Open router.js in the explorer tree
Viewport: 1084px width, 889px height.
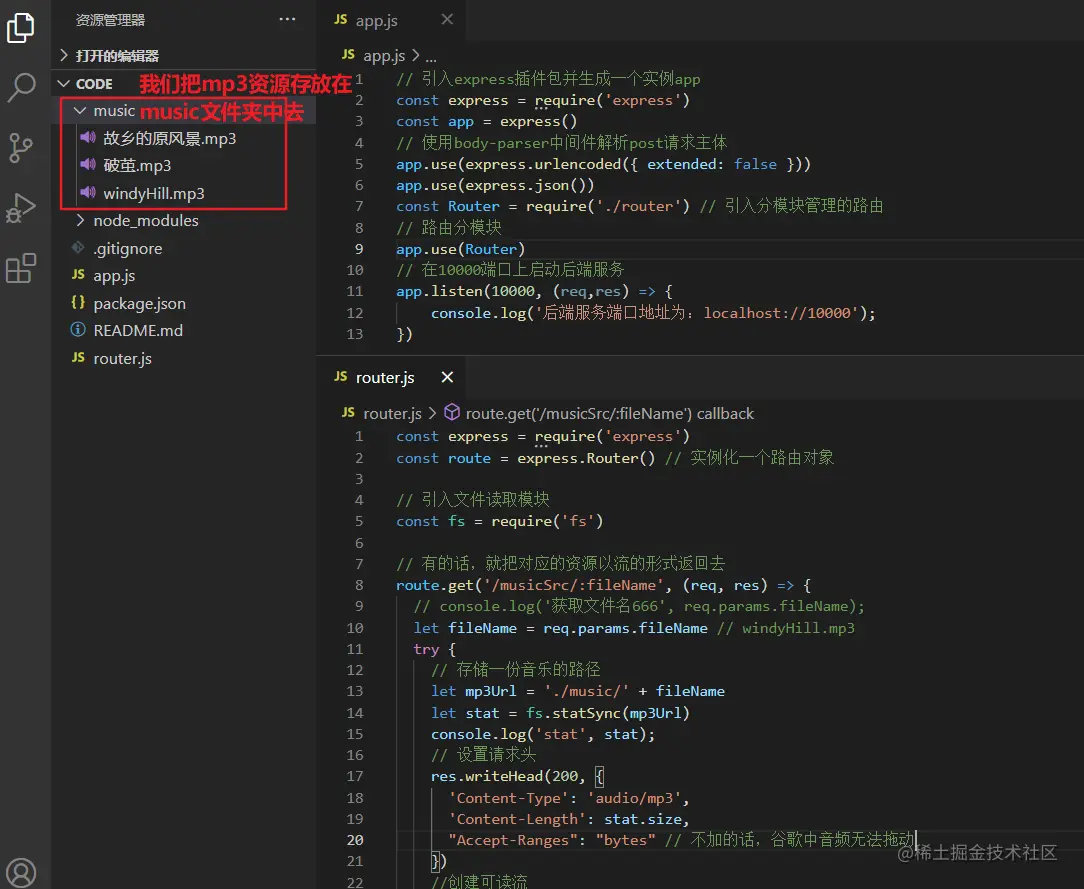pos(122,358)
